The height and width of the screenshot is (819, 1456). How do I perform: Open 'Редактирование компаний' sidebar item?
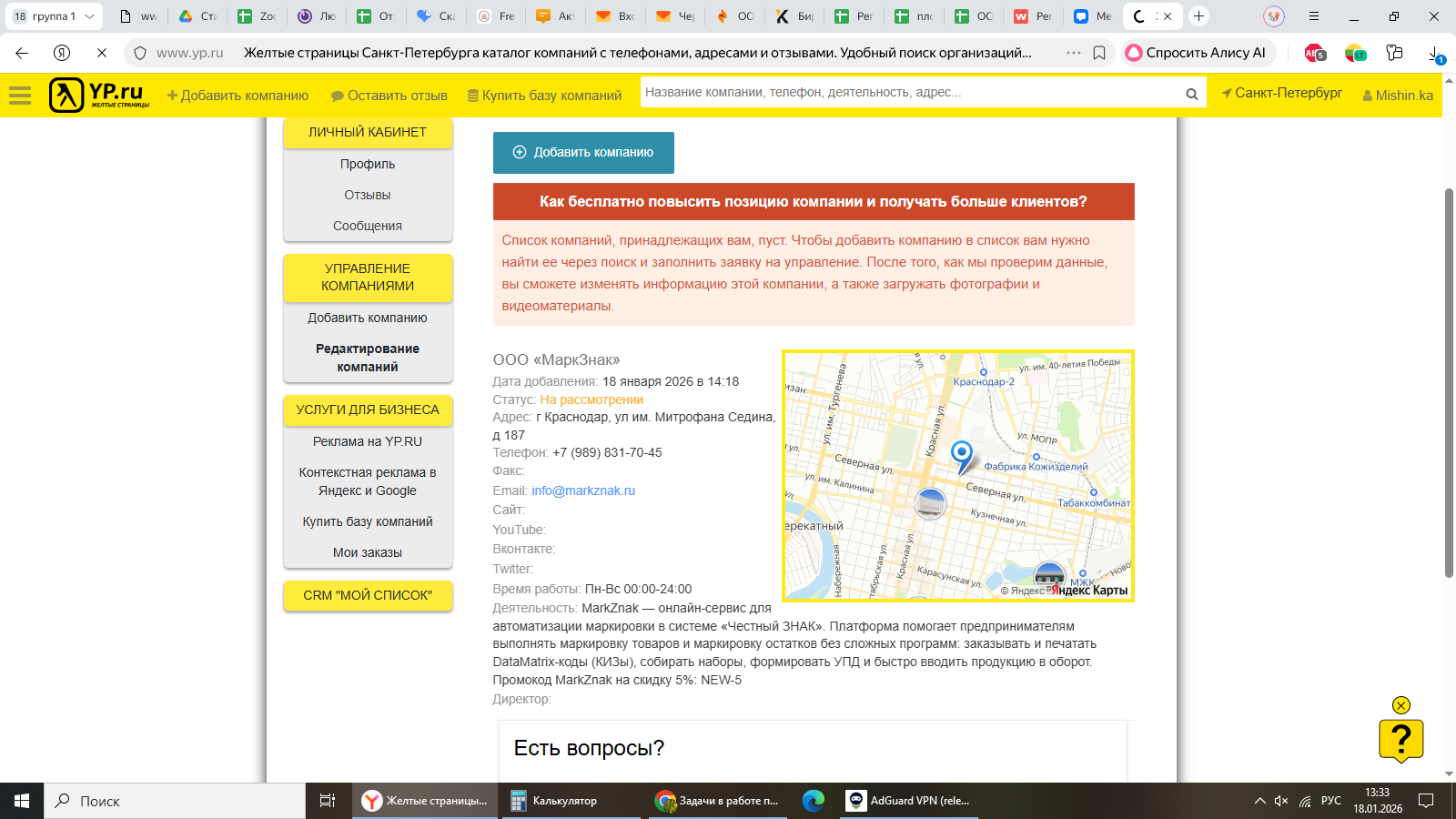[x=368, y=358]
